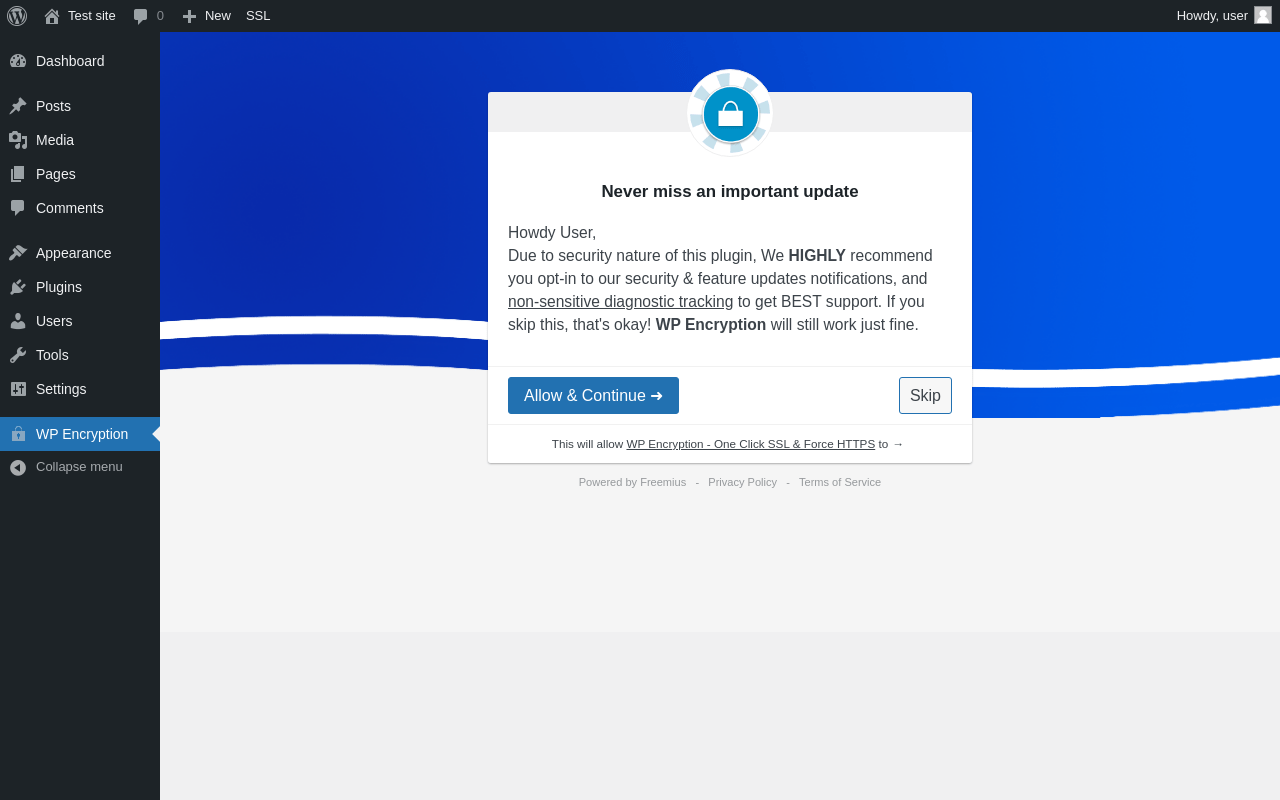Open non-sensitive diagnostic tracking link

620,302
